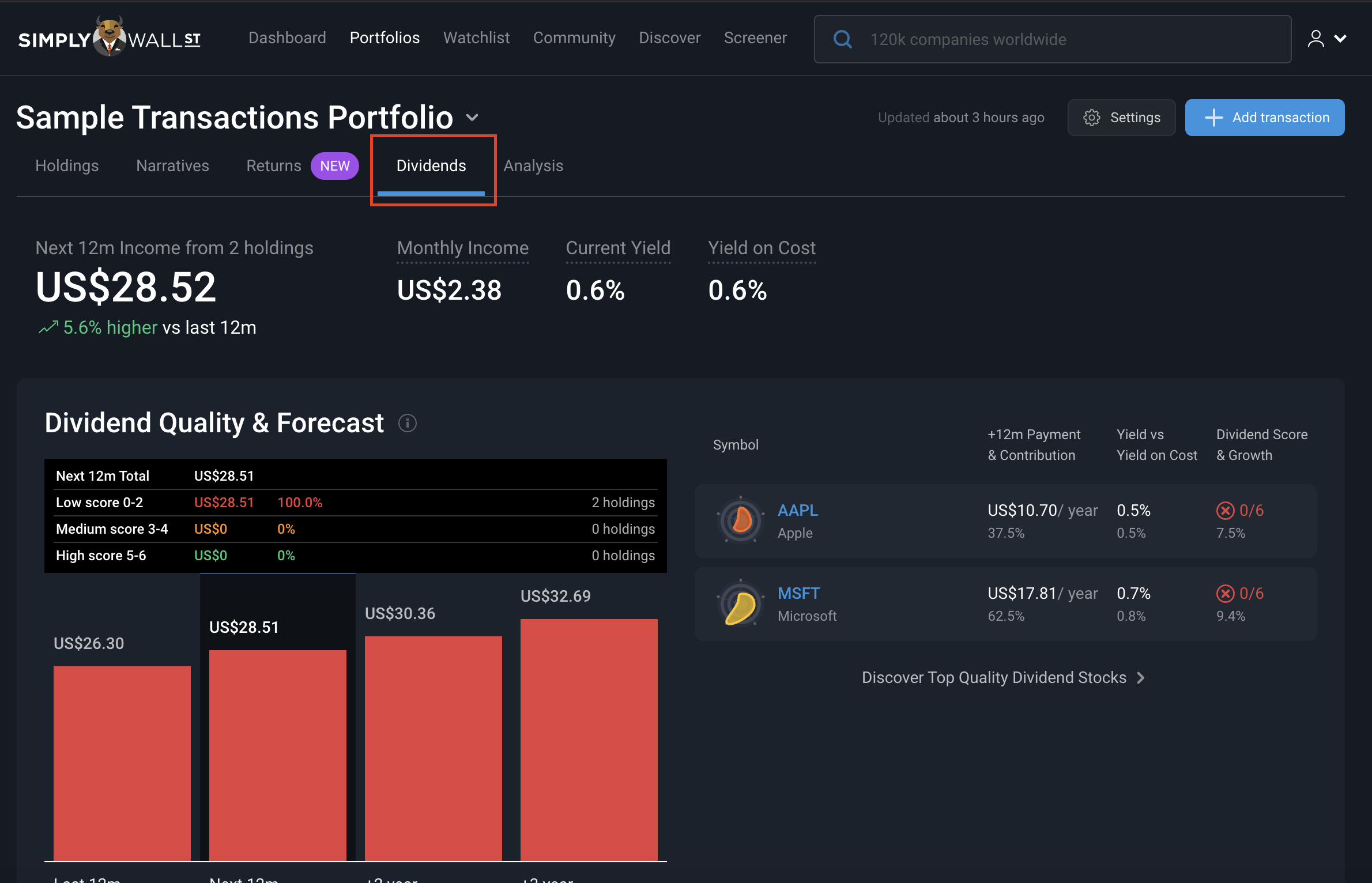Open the AAPL ticker link
Image resolution: width=1372 pixels, height=883 pixels.
coord(797,511)
